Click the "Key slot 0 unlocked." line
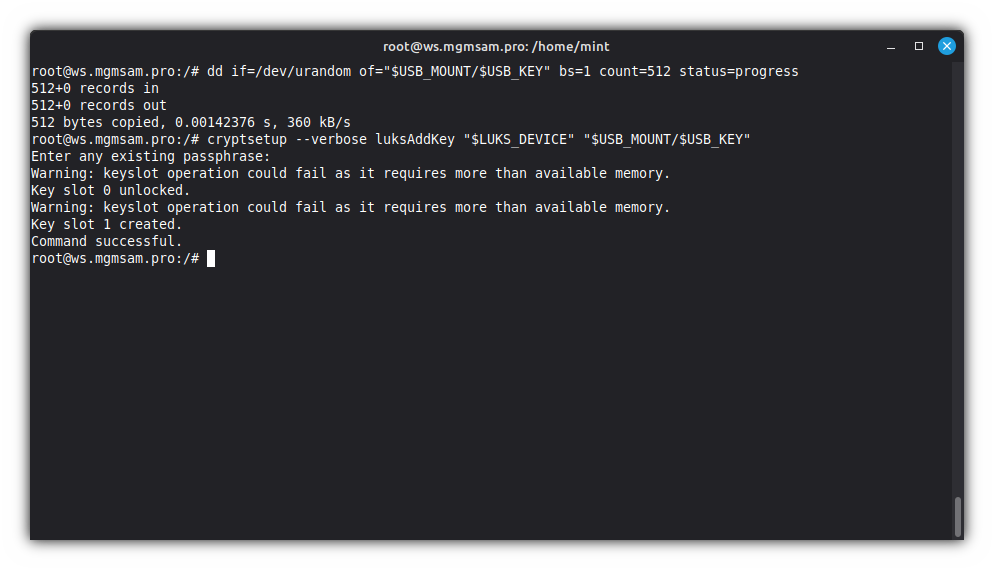The height and width of the screenshot is (570, 994). pos(111,190)
